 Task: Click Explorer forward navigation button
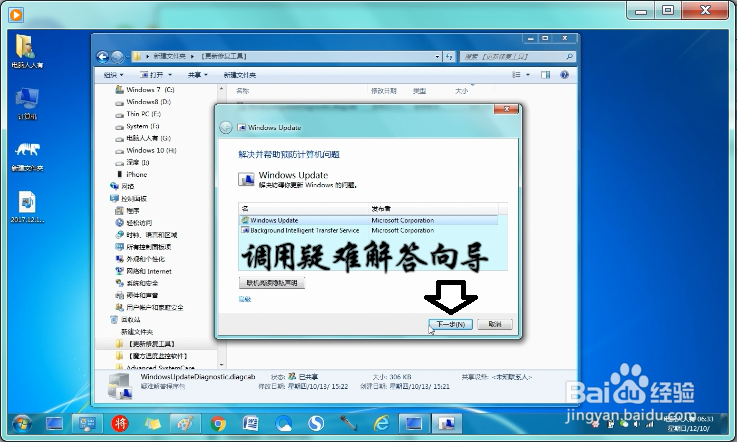(x=117, y=57)
